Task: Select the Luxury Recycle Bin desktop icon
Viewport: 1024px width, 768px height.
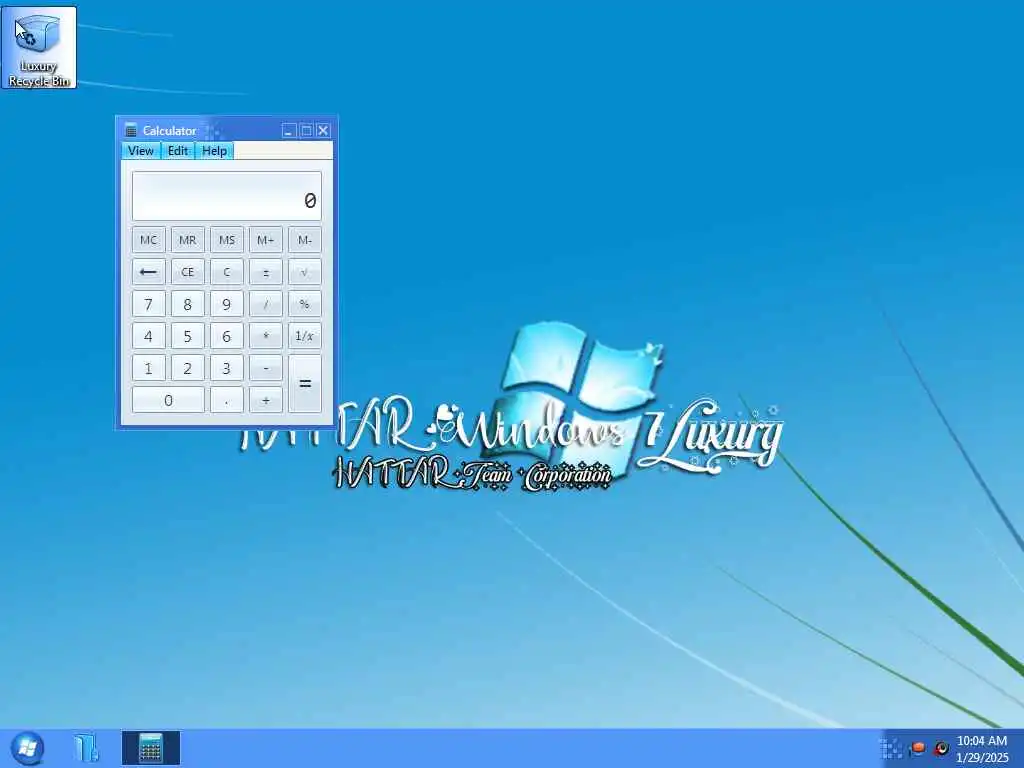Action: tap(39, 48)
